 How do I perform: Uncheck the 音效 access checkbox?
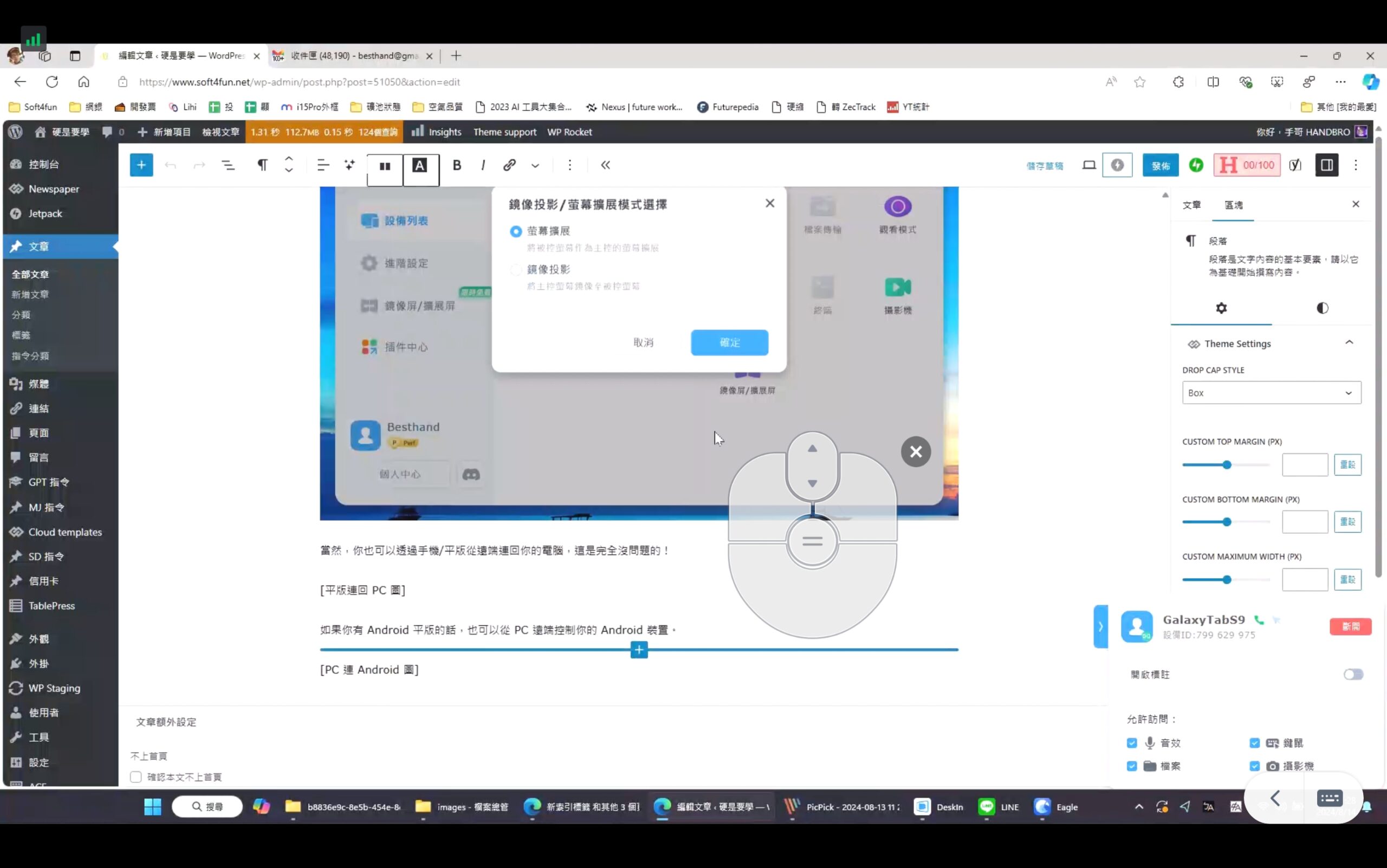1131,743
